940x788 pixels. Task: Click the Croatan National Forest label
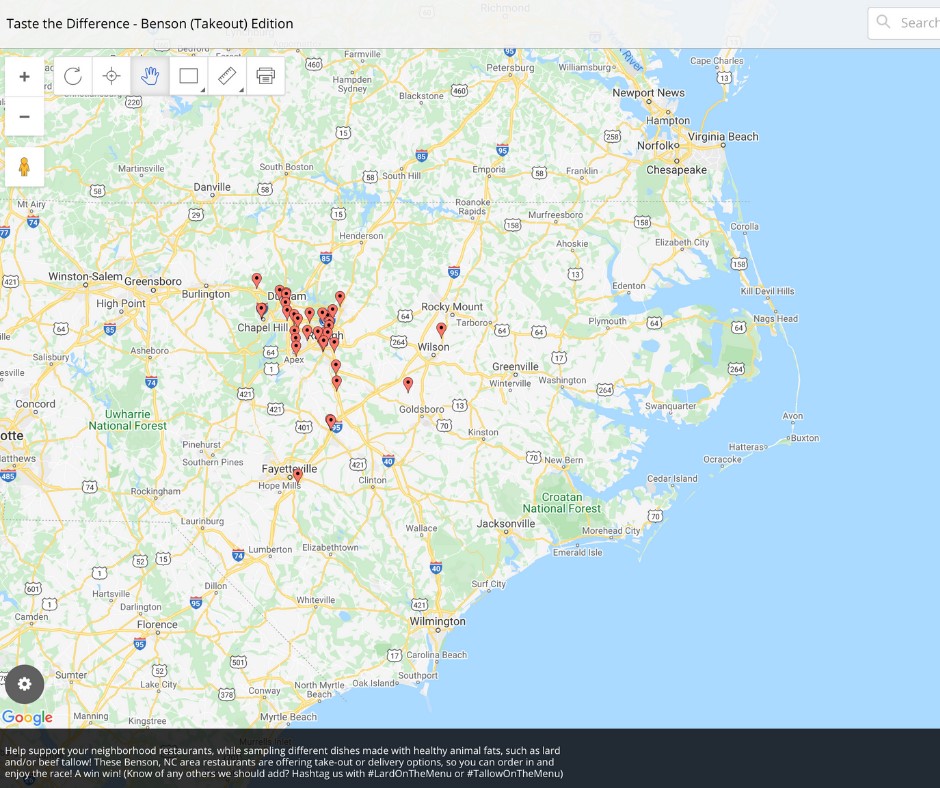(562, 503)
